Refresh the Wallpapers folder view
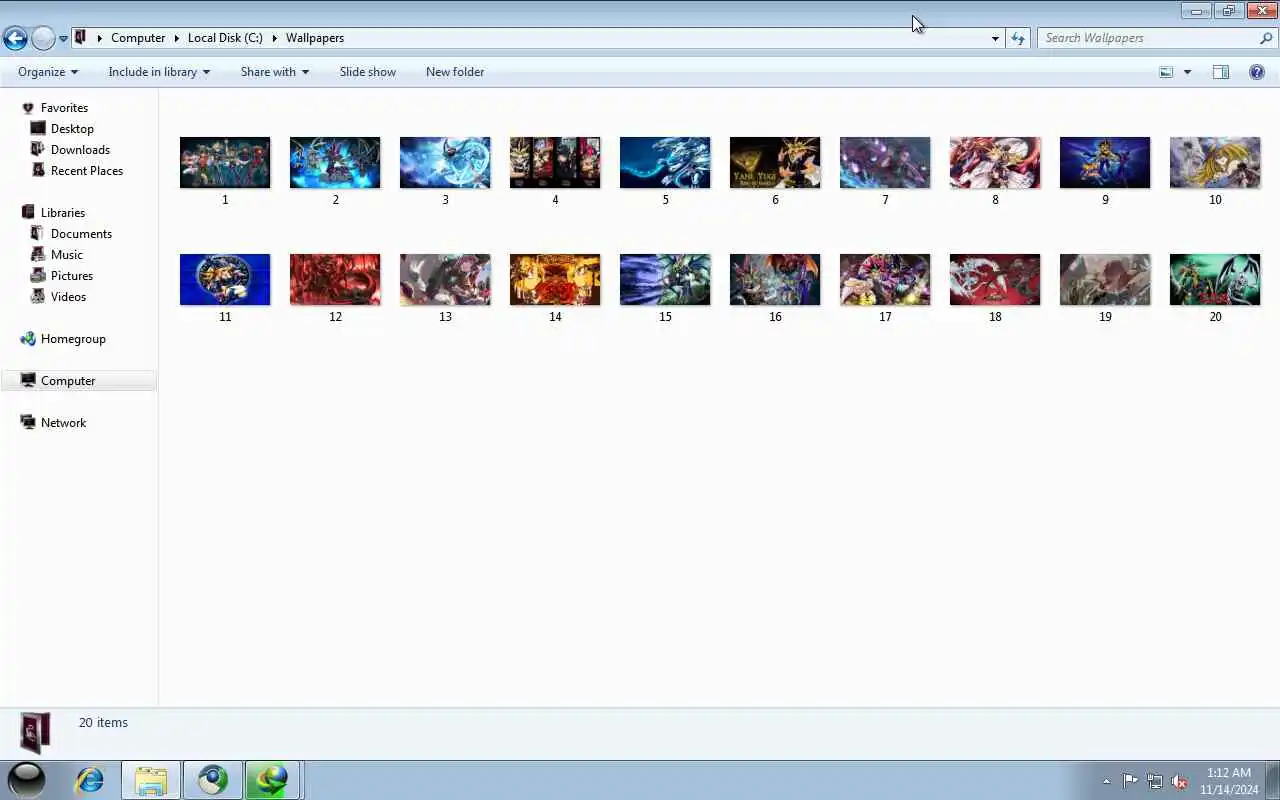The height and width of the screenshot is (800, 1280). tap(1018, 38)
